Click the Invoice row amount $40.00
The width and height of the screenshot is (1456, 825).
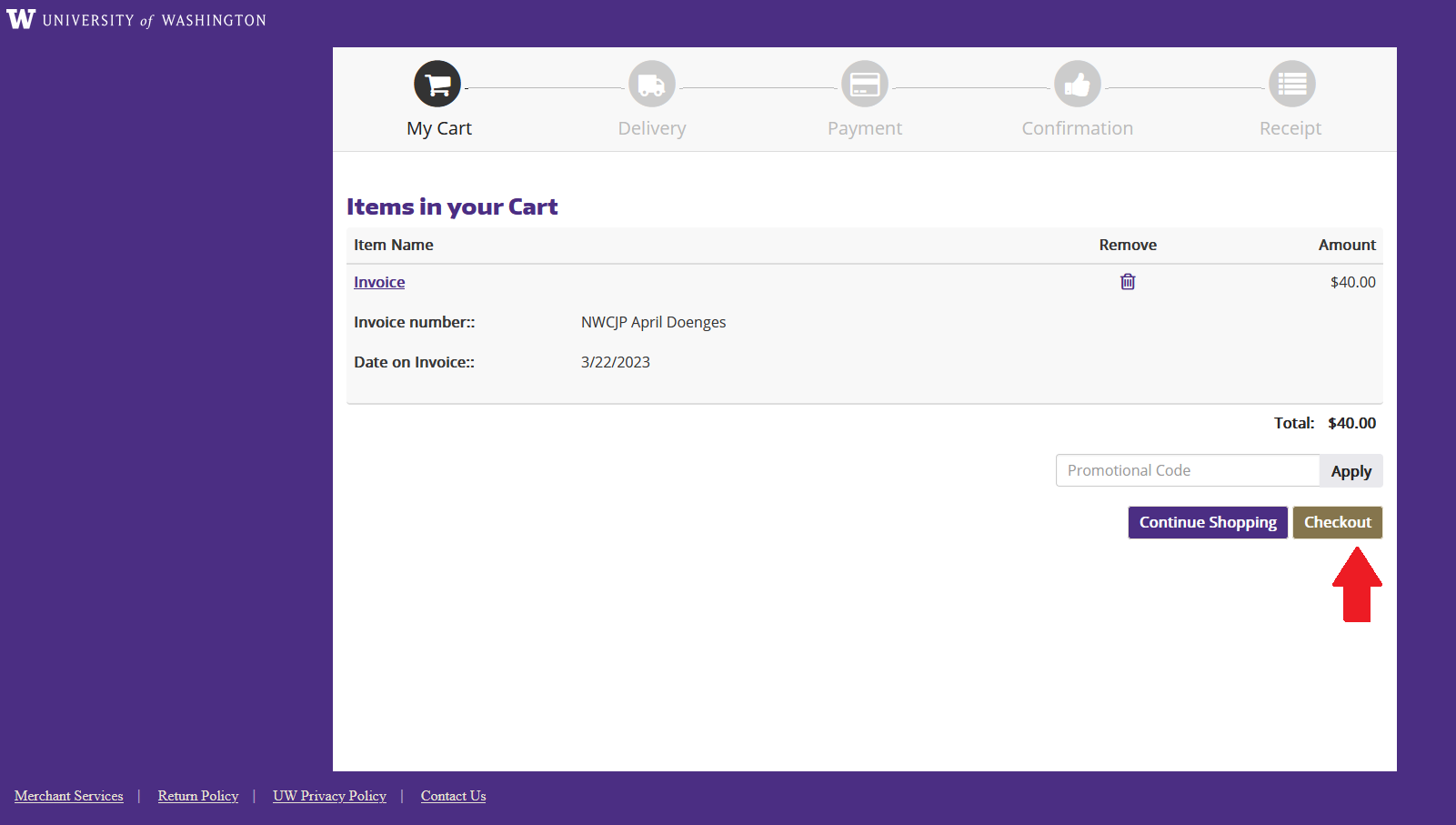tap(1353, 282)
